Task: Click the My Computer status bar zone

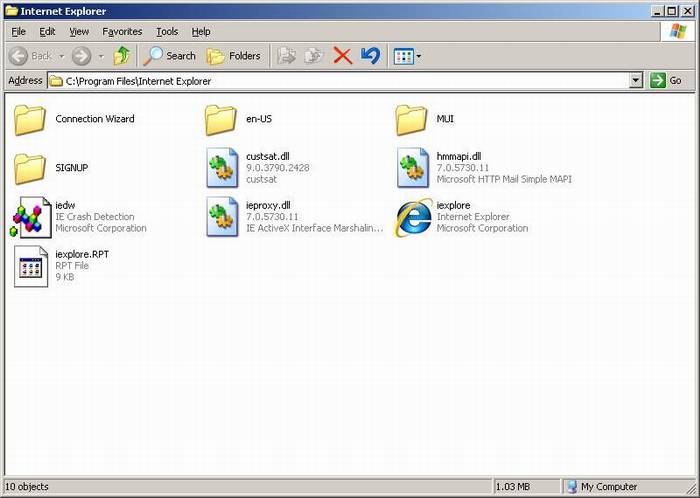Action: click(602, 486)
